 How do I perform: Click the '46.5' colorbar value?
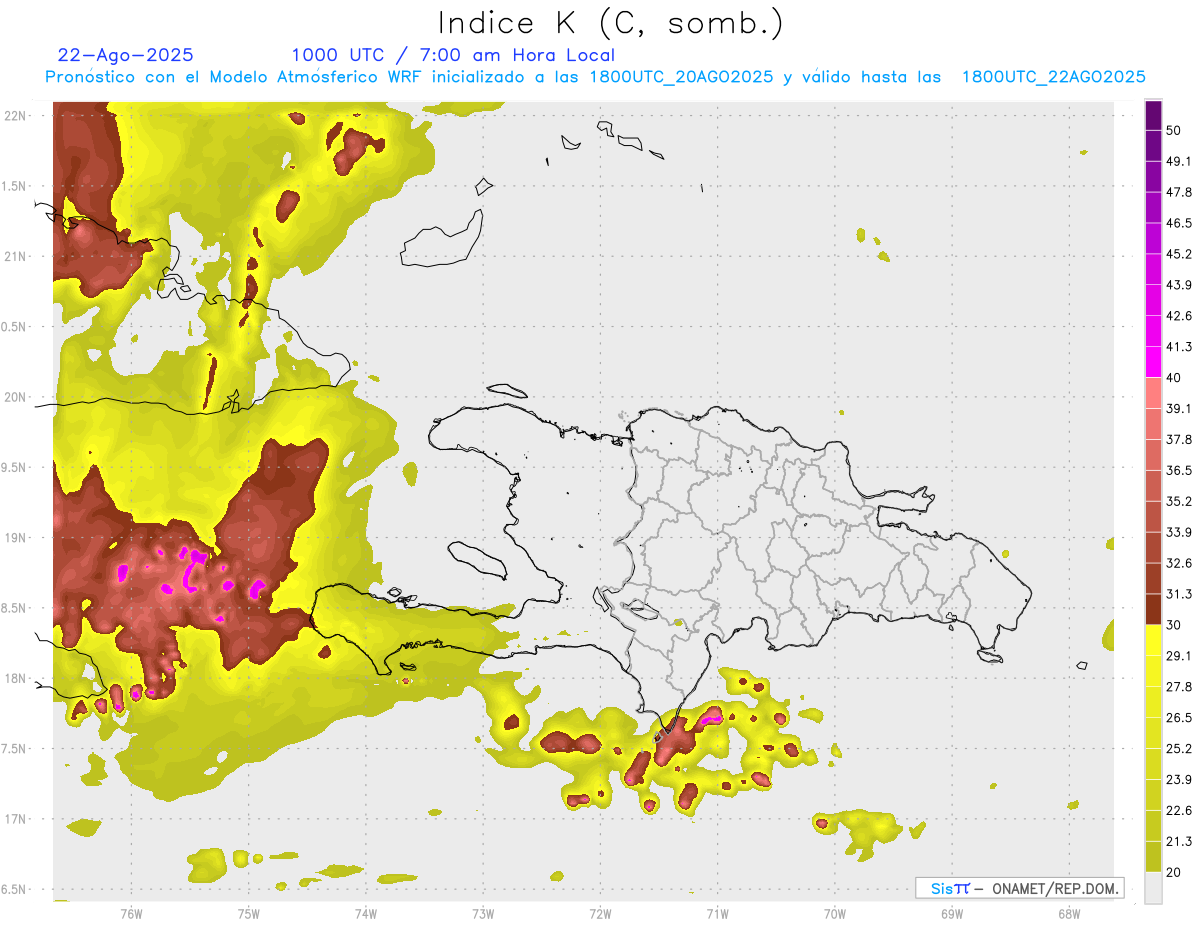point(1179,223)
